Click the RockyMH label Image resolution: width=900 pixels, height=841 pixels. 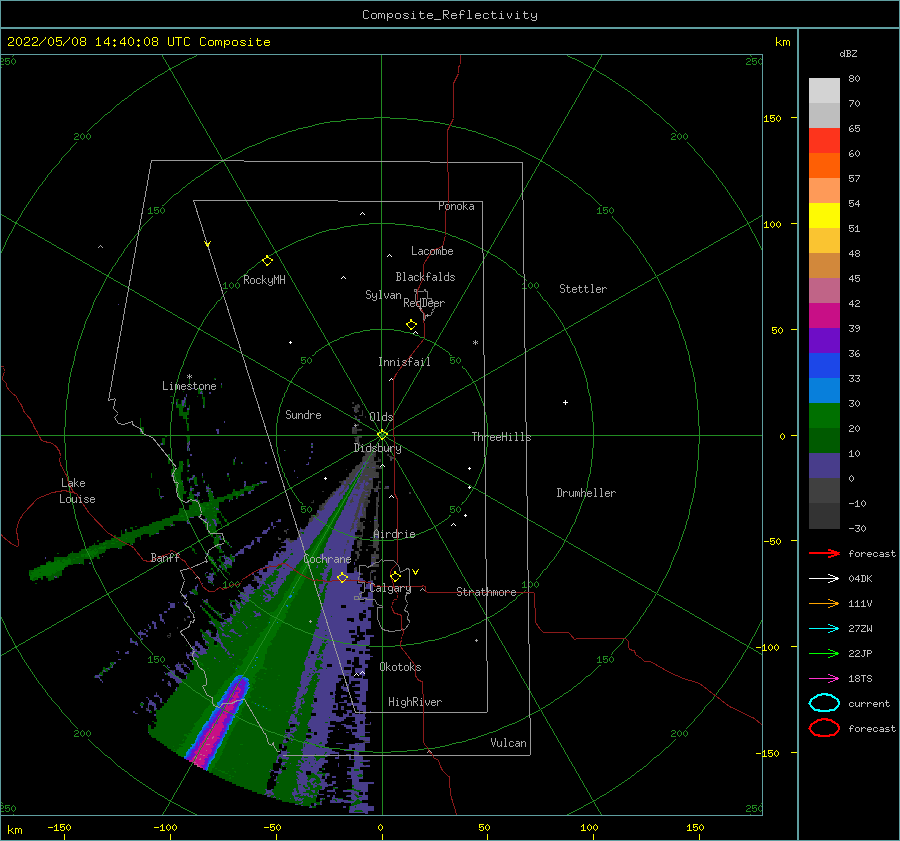tap(264, 280)
